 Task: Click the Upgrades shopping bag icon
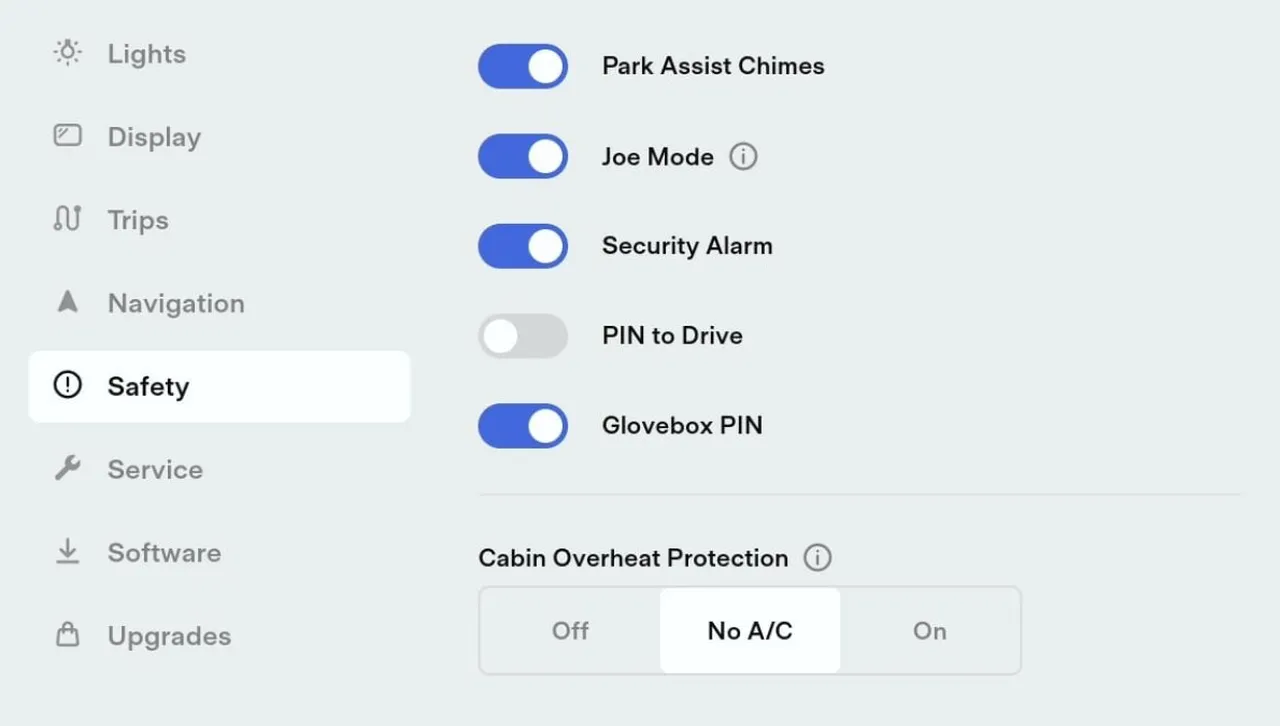point(67,635)
